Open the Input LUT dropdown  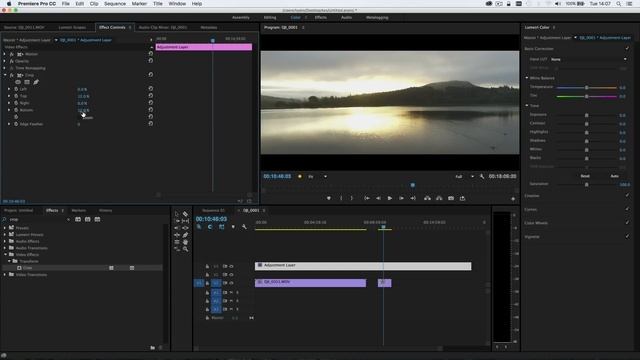tap(588, 59)
